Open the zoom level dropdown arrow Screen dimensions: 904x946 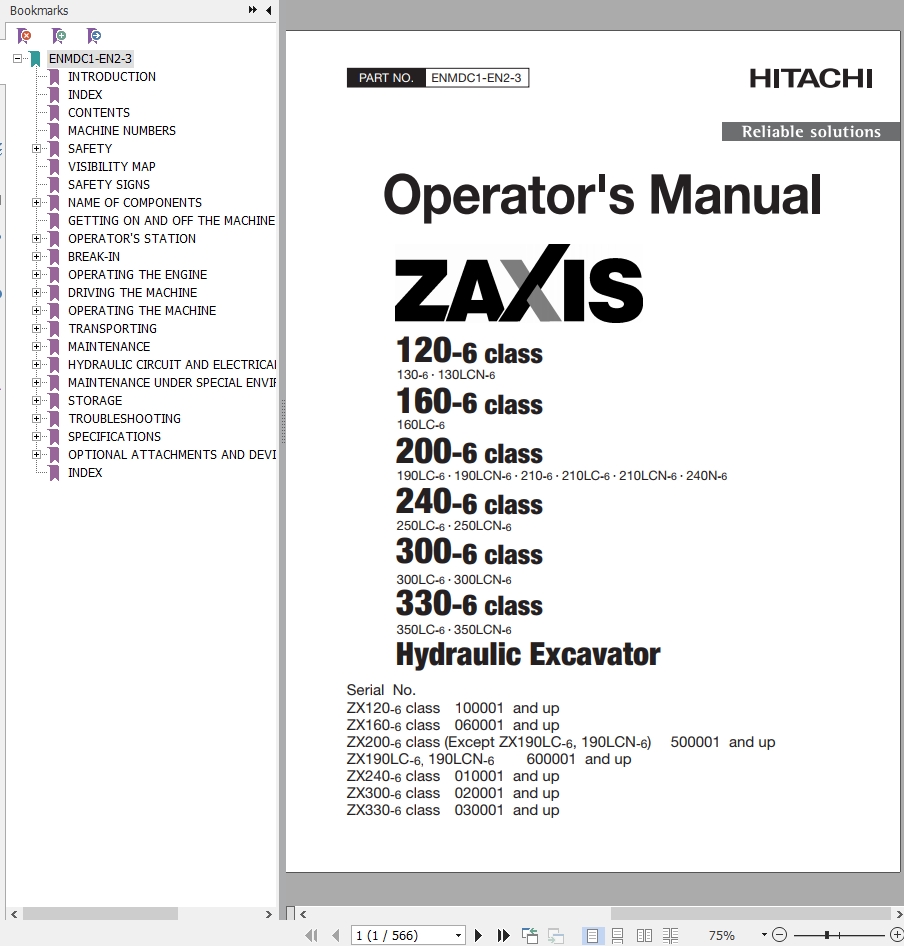764,935
